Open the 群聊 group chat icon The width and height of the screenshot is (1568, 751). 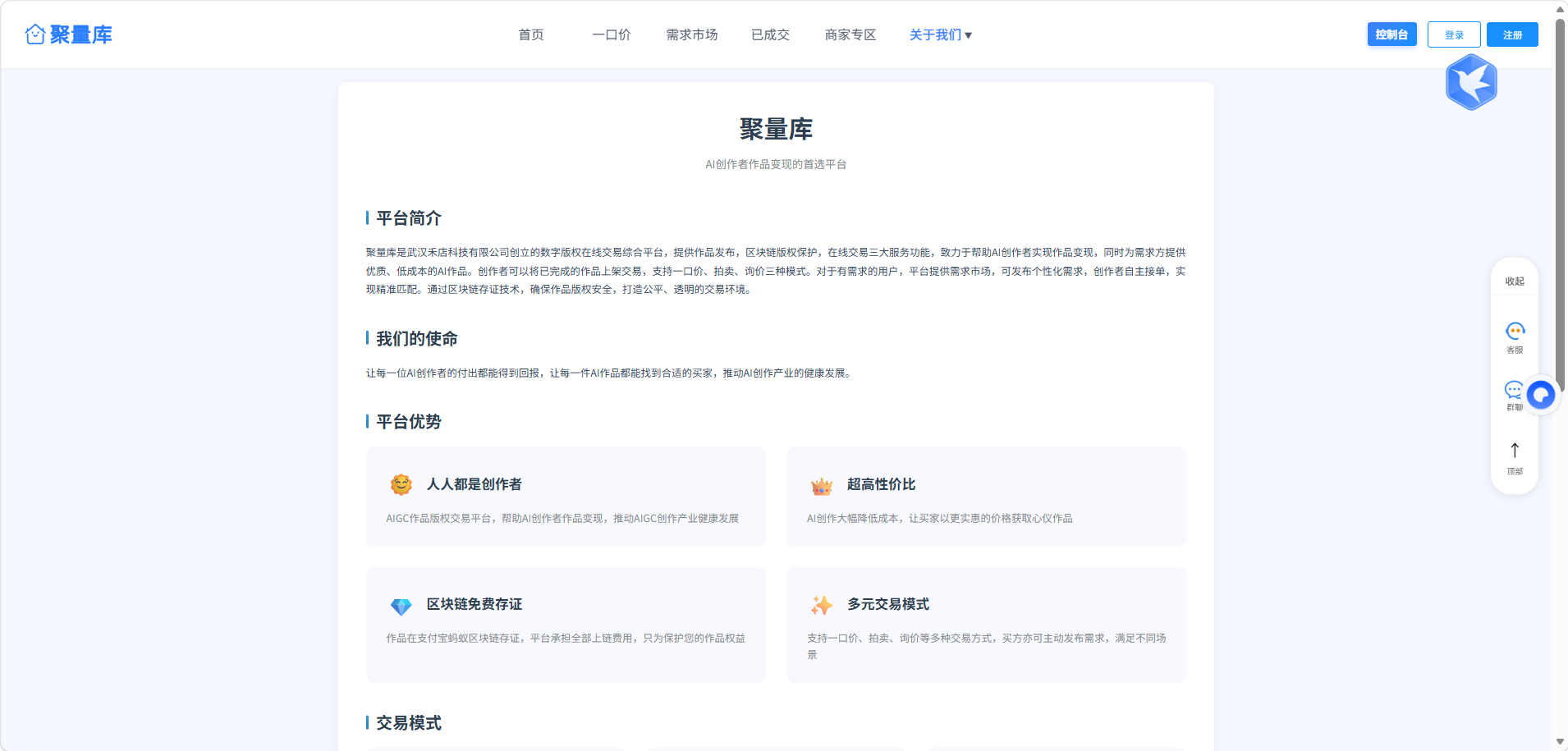(x=1513, y=395)
